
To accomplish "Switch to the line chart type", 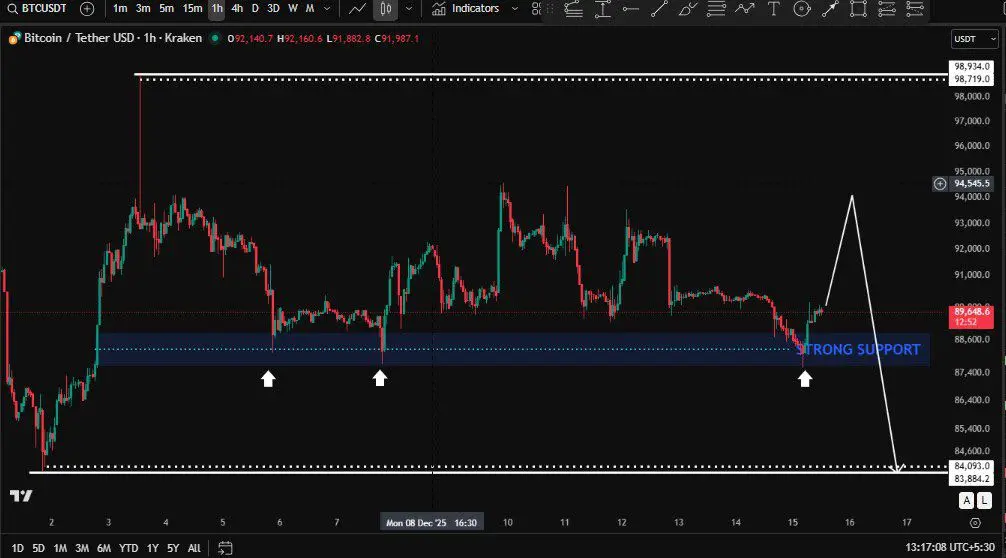I will (357, 9).
